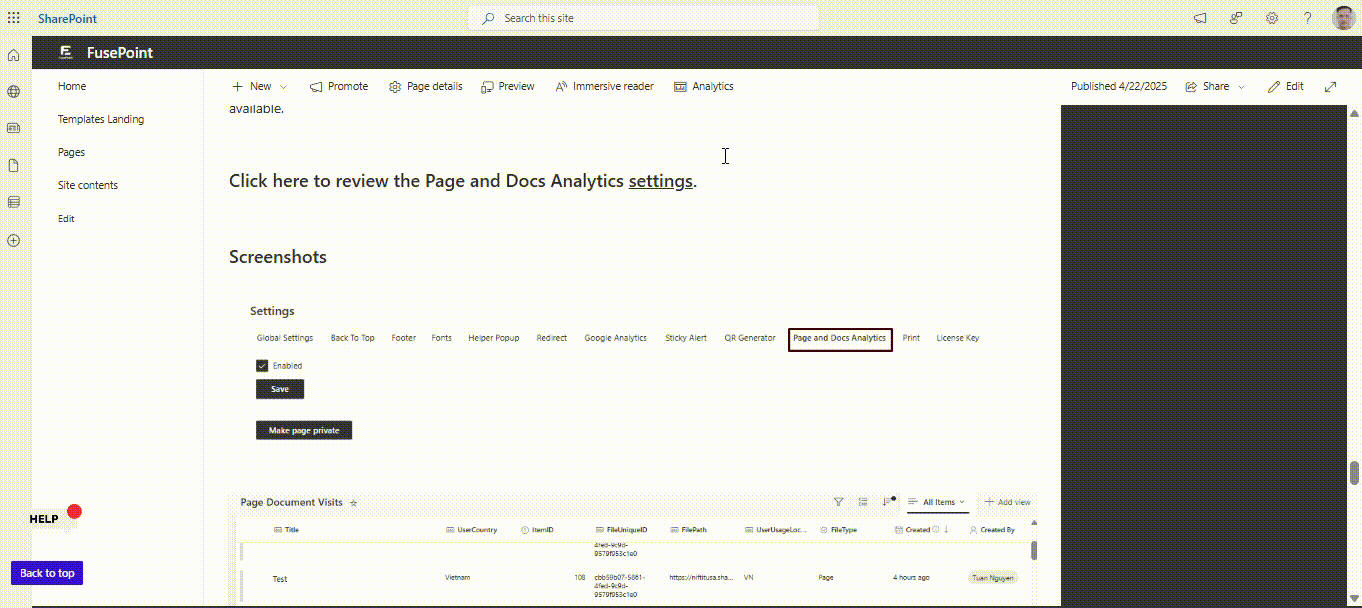Click the create plus icon in left rail
The image size is (1362, 608).
(14, 240)
